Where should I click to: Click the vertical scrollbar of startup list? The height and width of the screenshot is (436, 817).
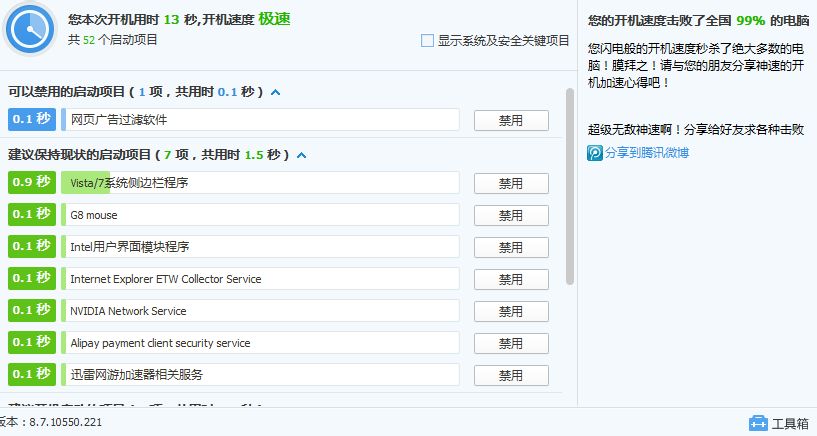pos(570,186)
